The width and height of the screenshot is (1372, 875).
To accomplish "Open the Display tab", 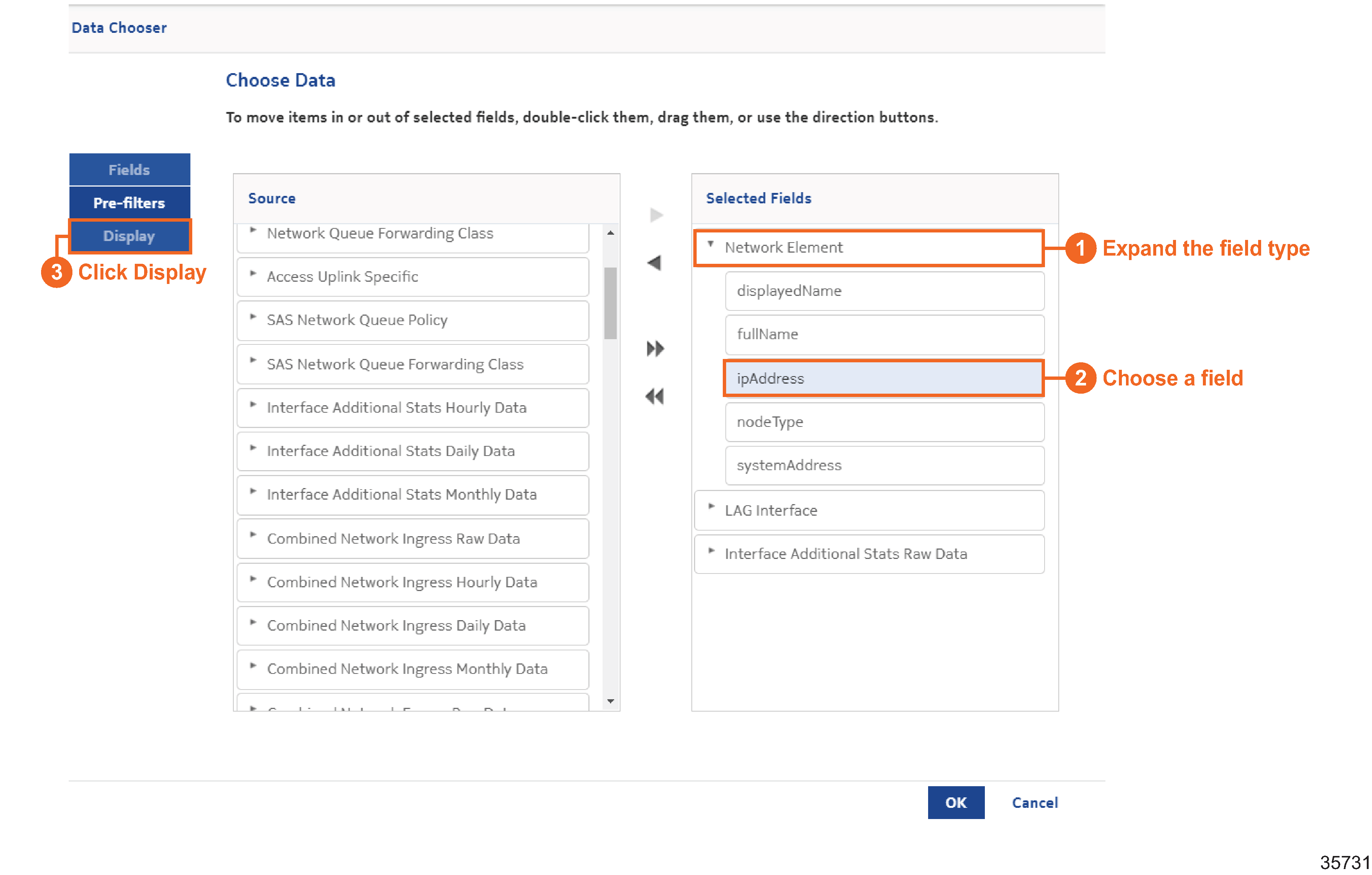I will click(129, 236).
